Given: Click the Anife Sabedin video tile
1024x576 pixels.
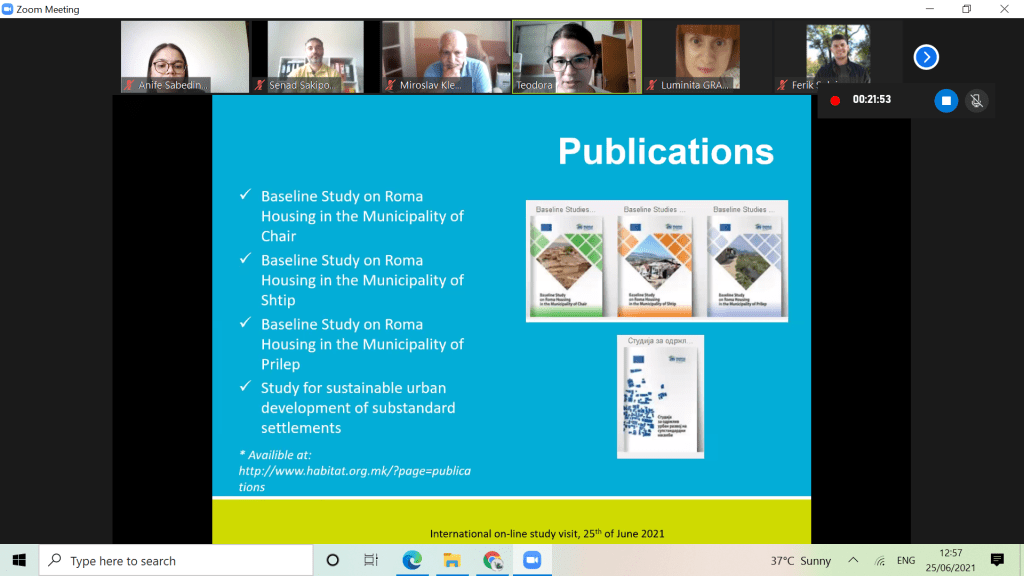Looking at the screenshot, I should tap(184, 57).
